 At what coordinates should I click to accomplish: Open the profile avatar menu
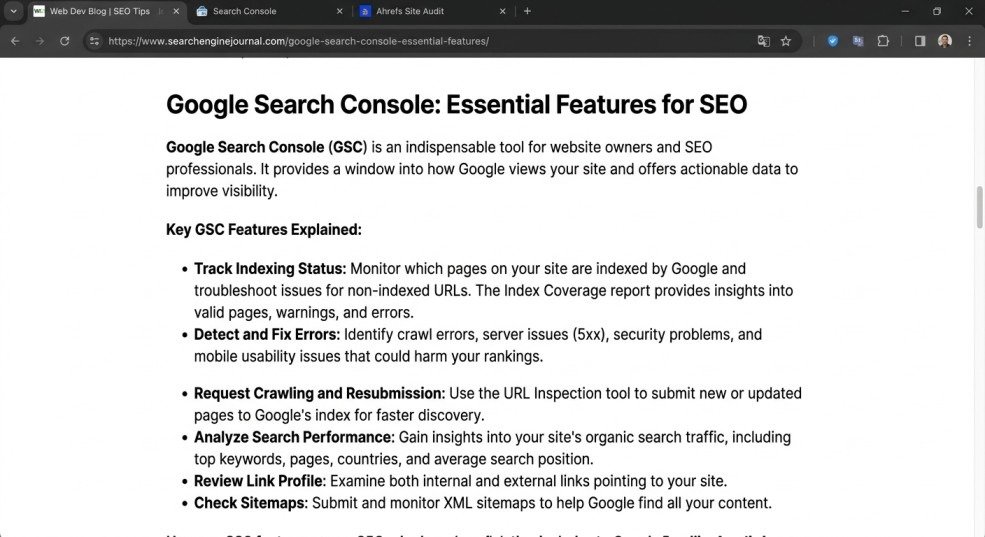click(x=945, y=41)
